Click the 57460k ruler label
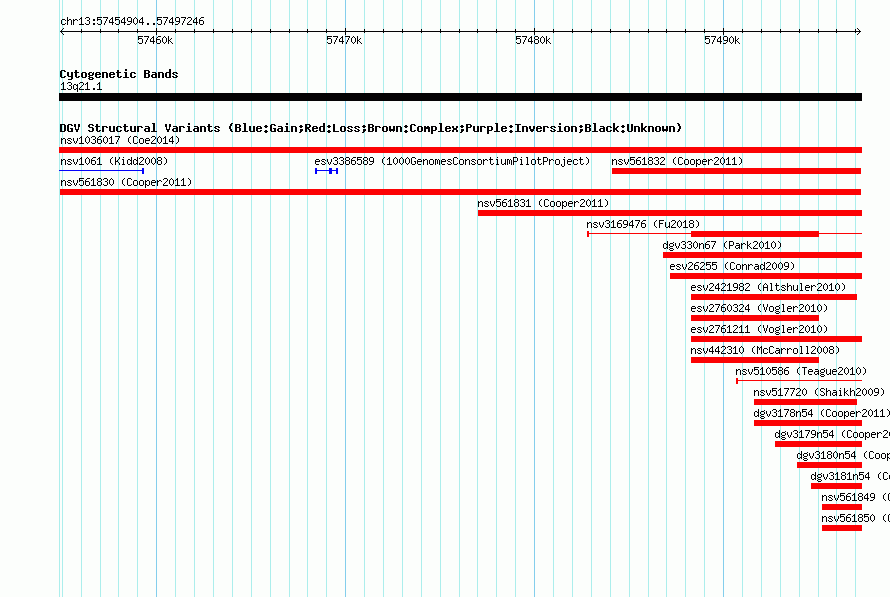 point(155,40)
